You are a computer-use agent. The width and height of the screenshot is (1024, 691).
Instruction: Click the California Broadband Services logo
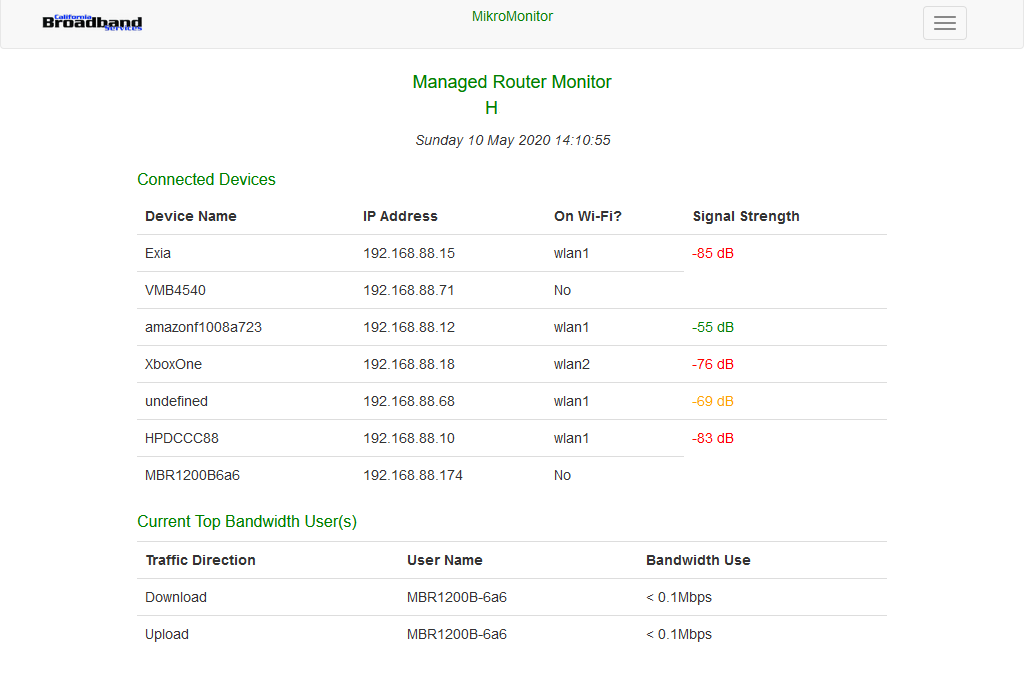[x=92, y=22]
